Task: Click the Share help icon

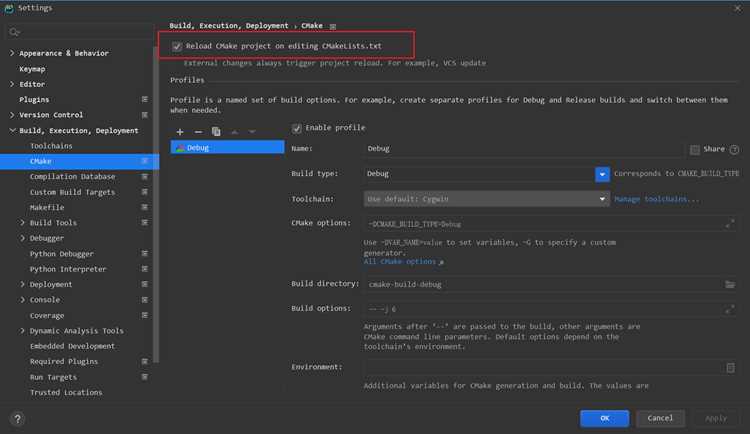Action: pos(734,150)
